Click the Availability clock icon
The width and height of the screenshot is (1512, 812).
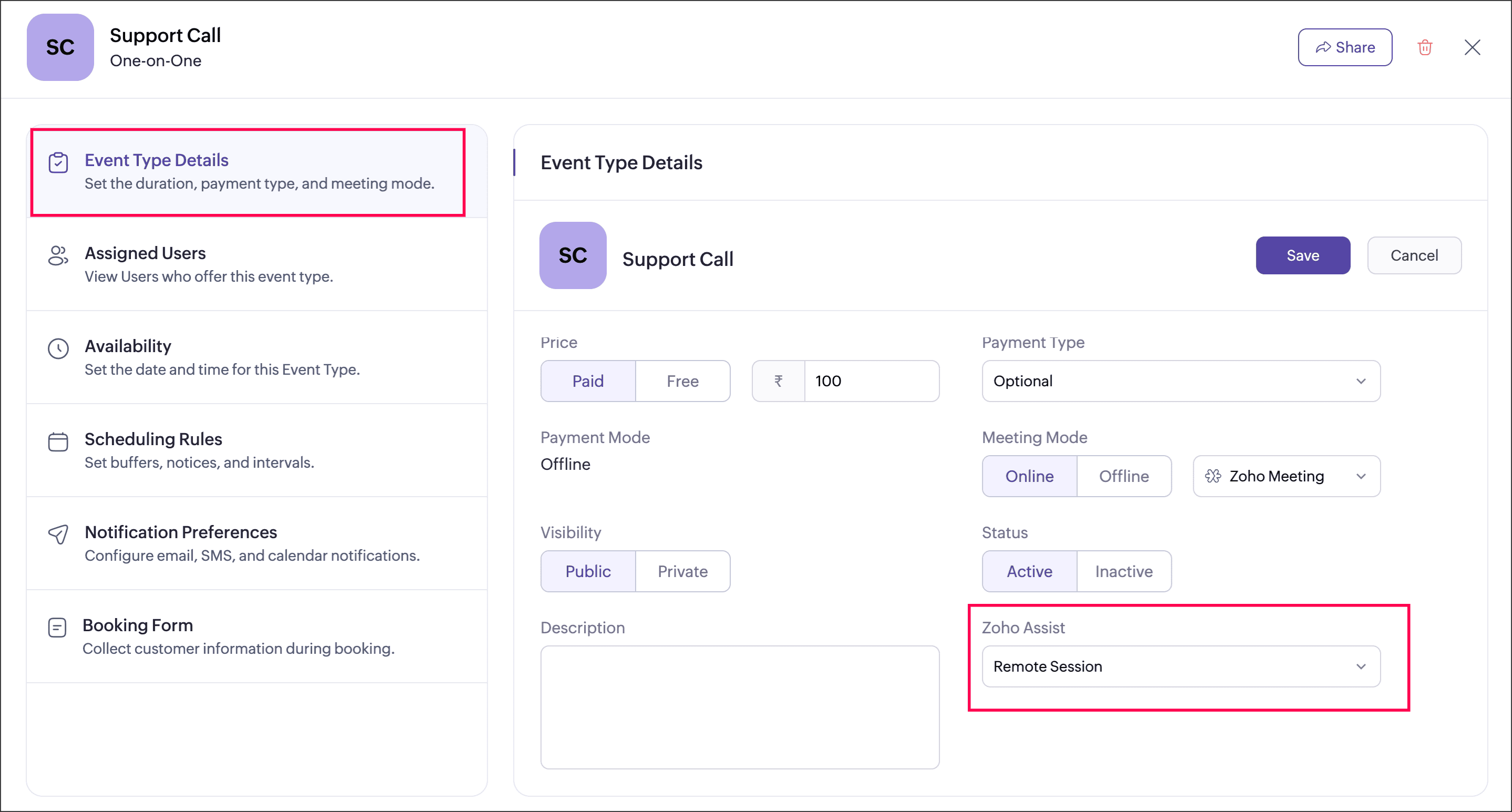pyautogui.click(x=58, y=348)
